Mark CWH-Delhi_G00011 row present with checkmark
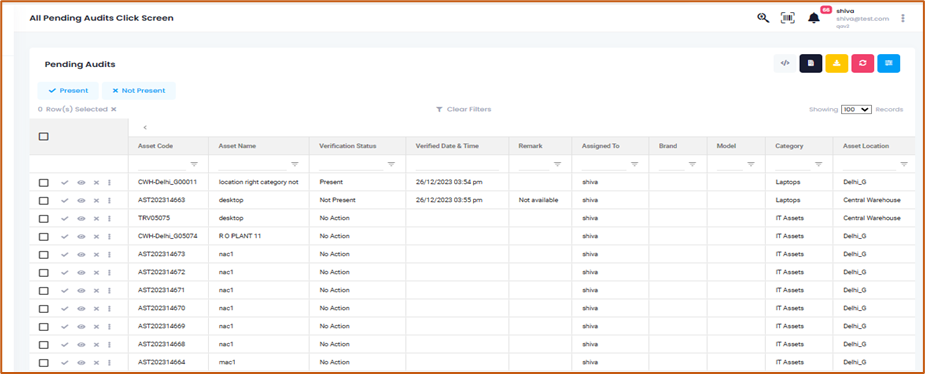925x374 pixels. tap(64, 183)
